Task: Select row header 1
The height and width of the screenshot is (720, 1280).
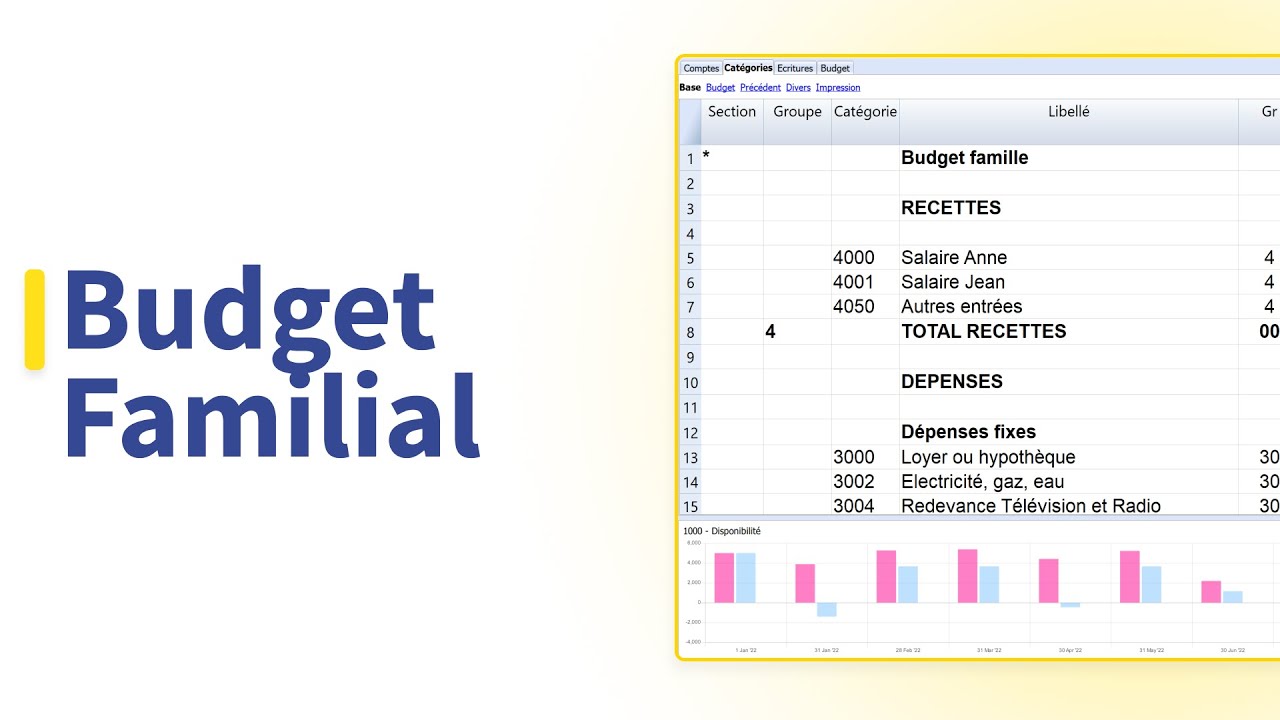Action: [x=690, y=158]
